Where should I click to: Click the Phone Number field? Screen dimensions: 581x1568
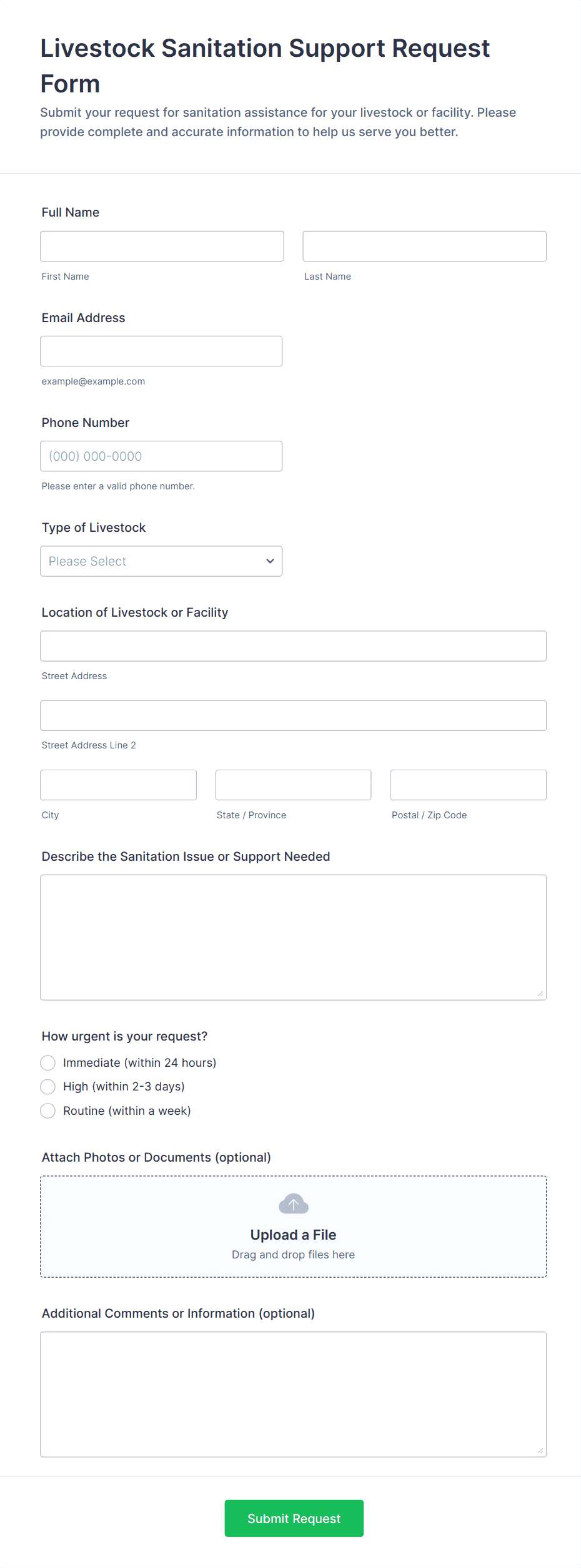161,456
